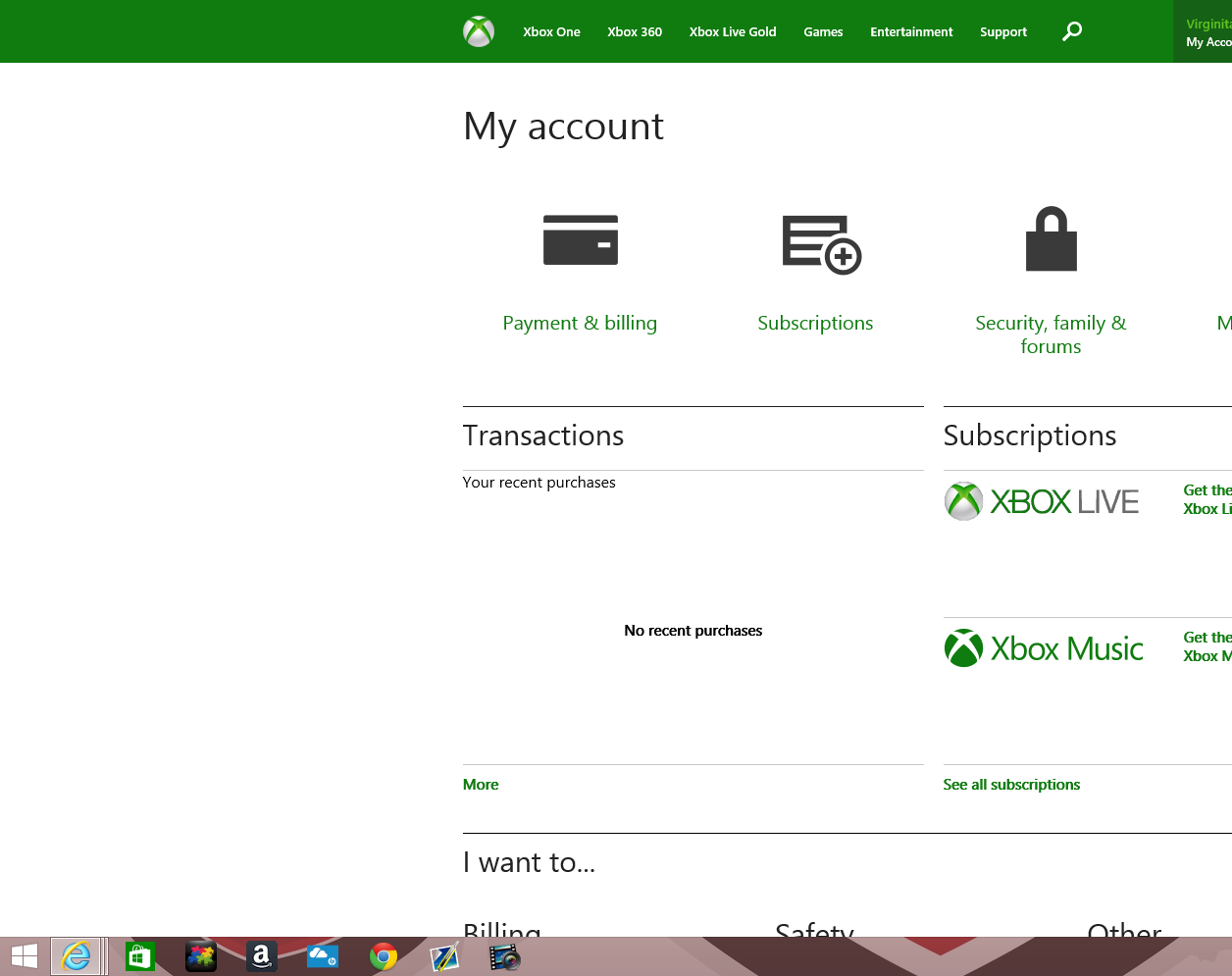This screenshot has height=976, width=1232.
Task: Open the Xbox 360 menu
Action: 635,31
